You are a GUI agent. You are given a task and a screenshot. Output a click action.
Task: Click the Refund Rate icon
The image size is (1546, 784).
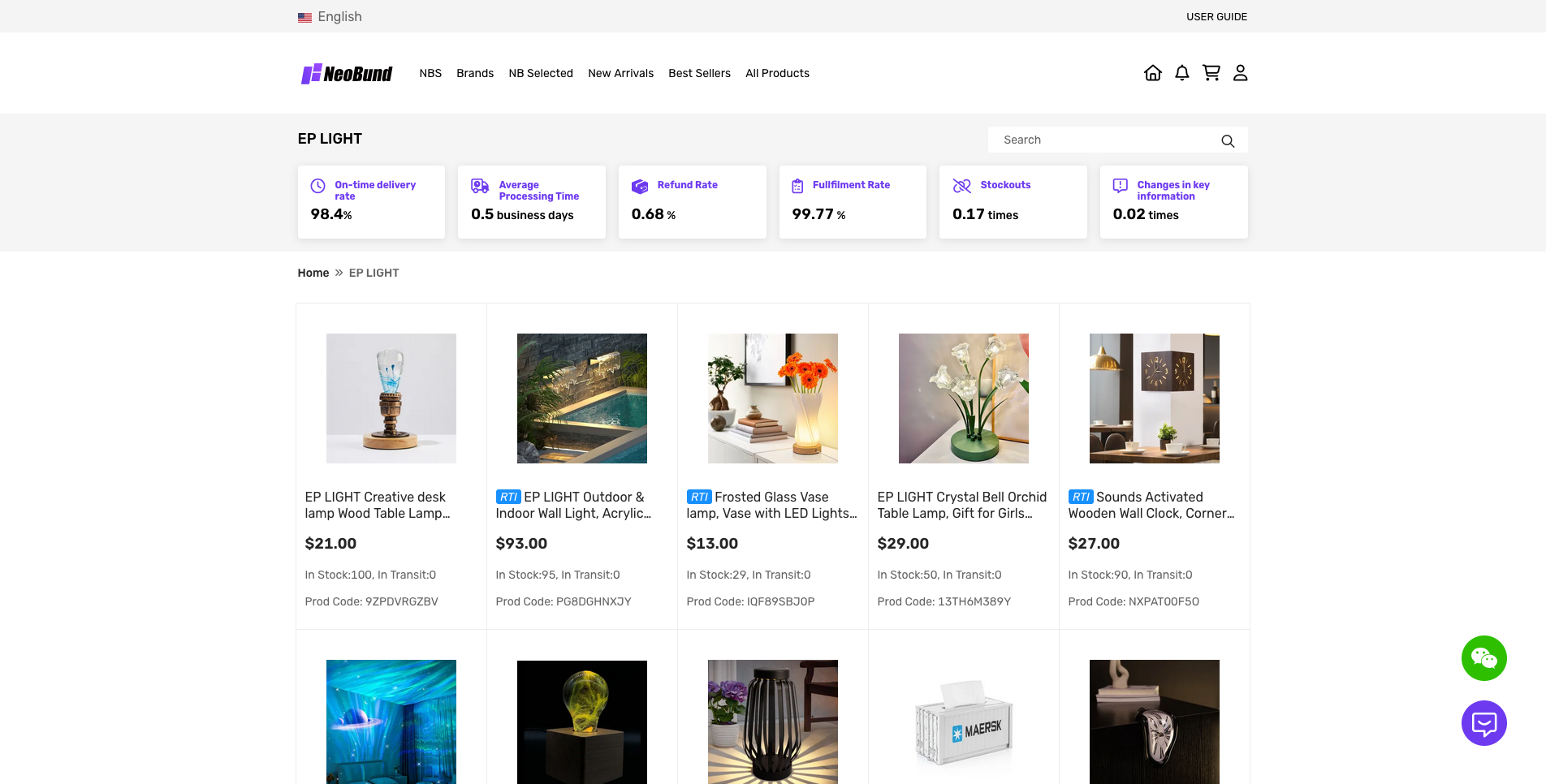click(x=640, y=186)
